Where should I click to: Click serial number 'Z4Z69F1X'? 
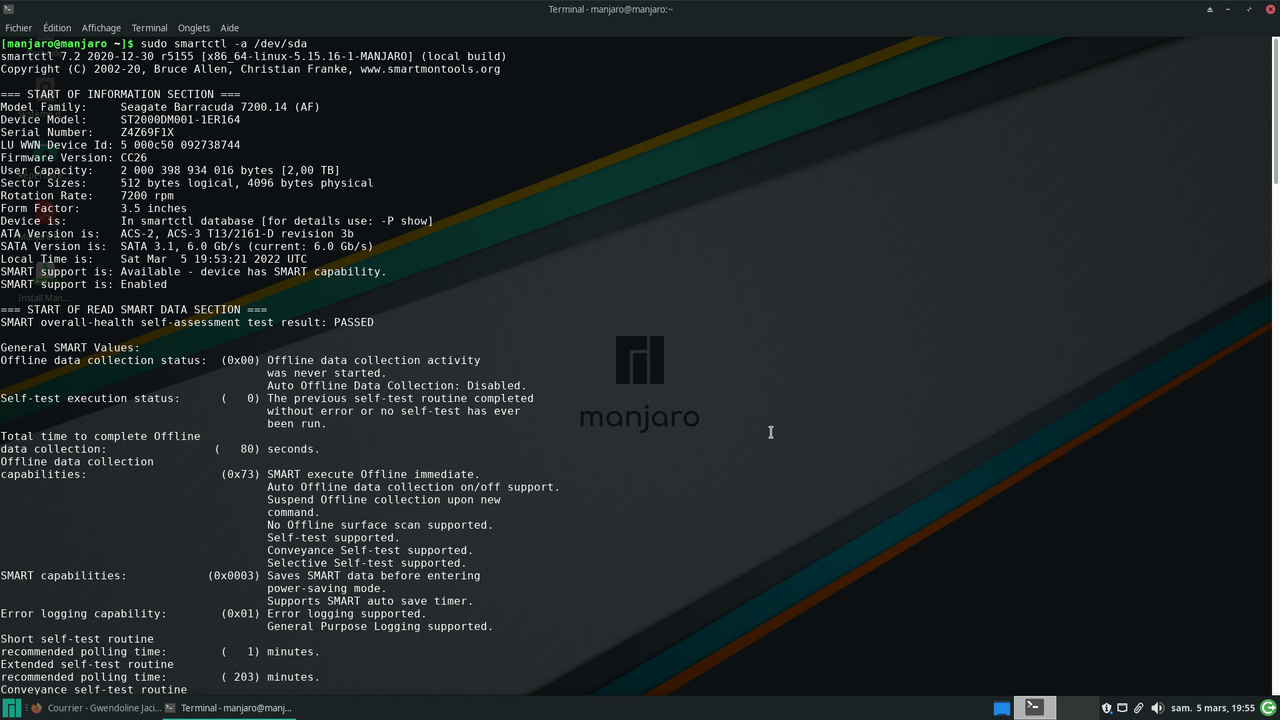coord(147,132)
